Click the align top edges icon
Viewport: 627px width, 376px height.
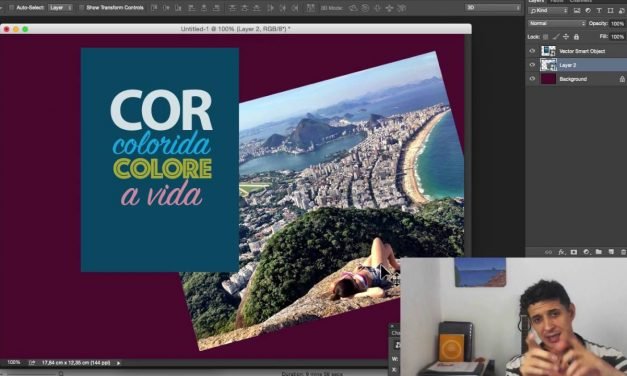click(x=154, y=8)
